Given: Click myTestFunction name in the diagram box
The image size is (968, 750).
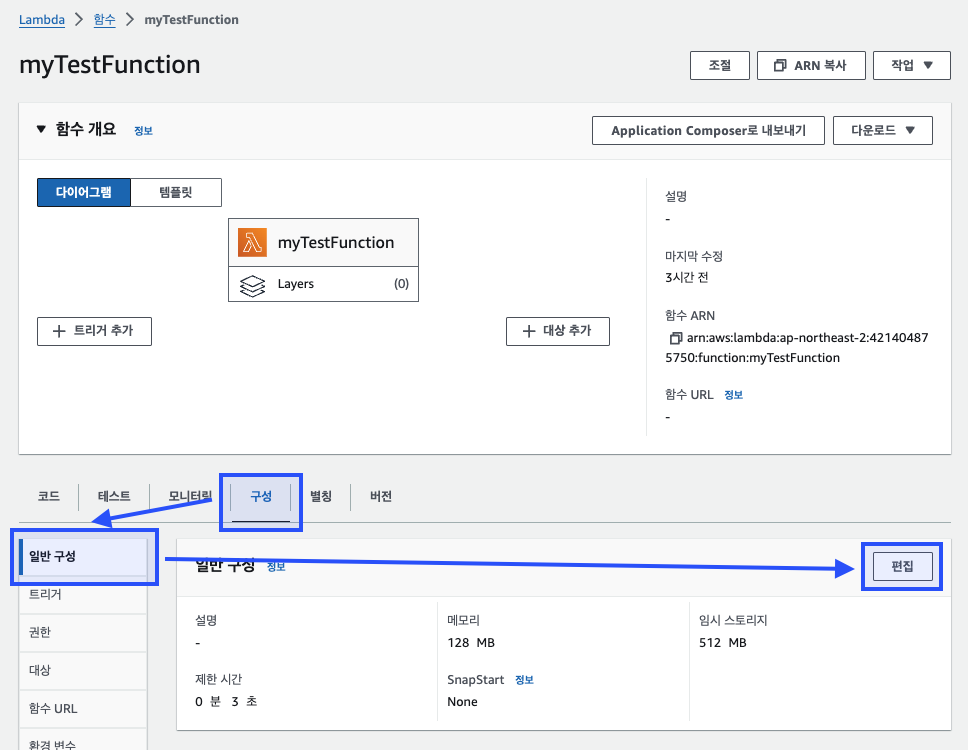Looking at the screenshot, I should click(336, 243).
